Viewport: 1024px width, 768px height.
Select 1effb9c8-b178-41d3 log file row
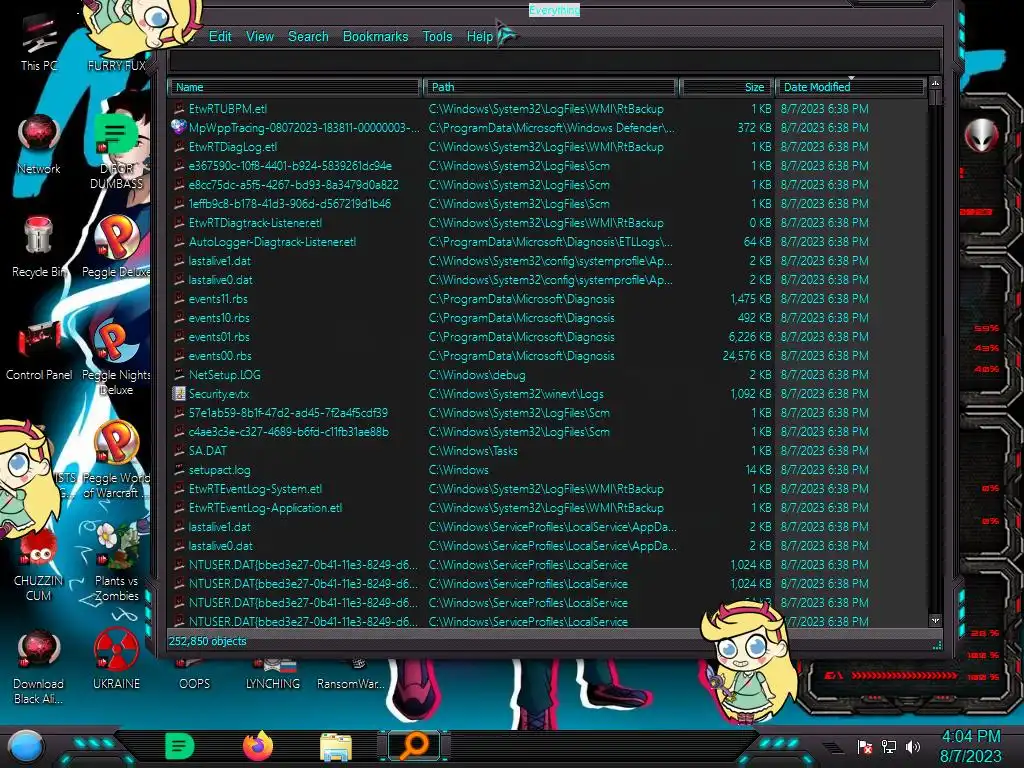(x=547, y=204)
